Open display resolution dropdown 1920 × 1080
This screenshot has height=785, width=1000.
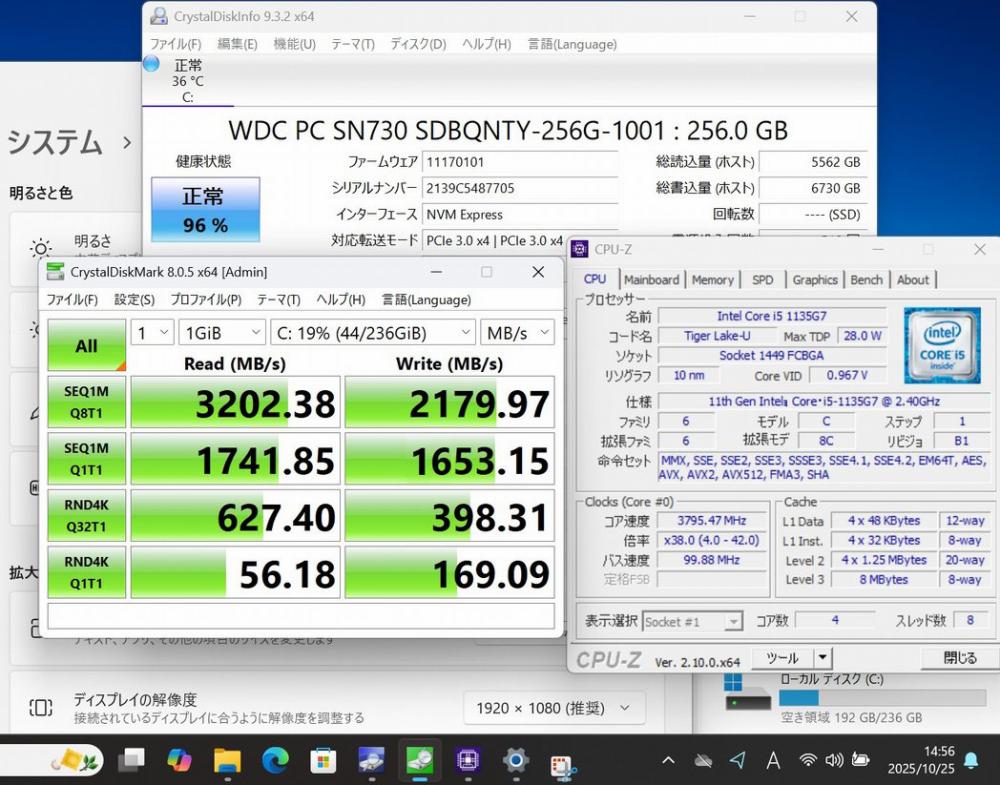(554, 708)
